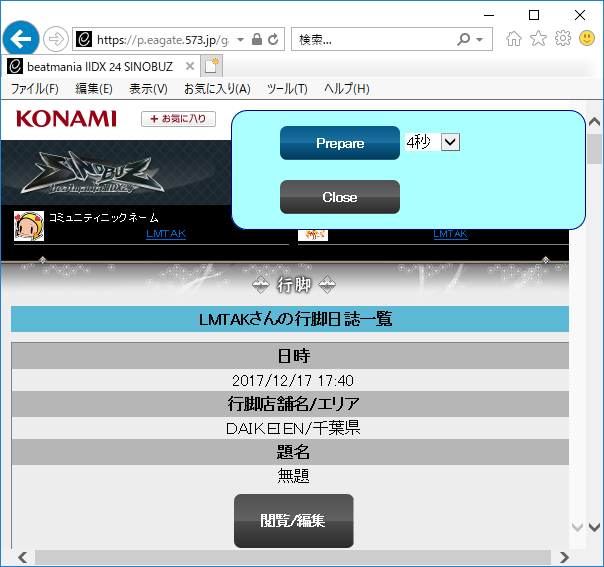Open Favorites star icon
This screenshot has height=567, width=604.
pos(538,39)
